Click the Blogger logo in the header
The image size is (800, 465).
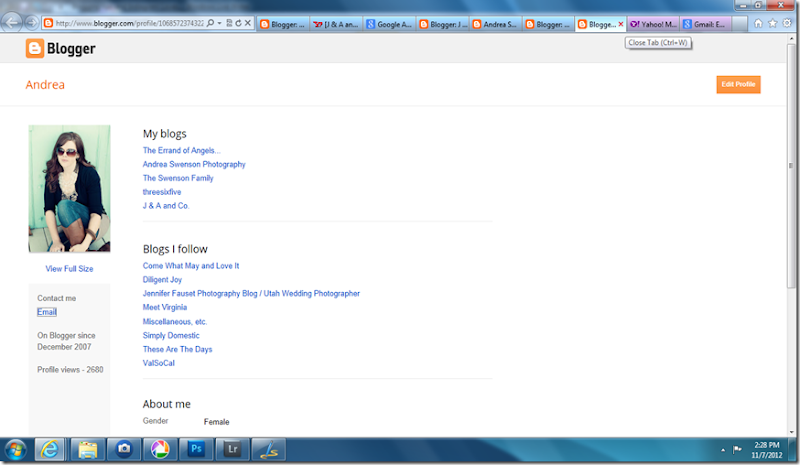[x=61, y=48]
